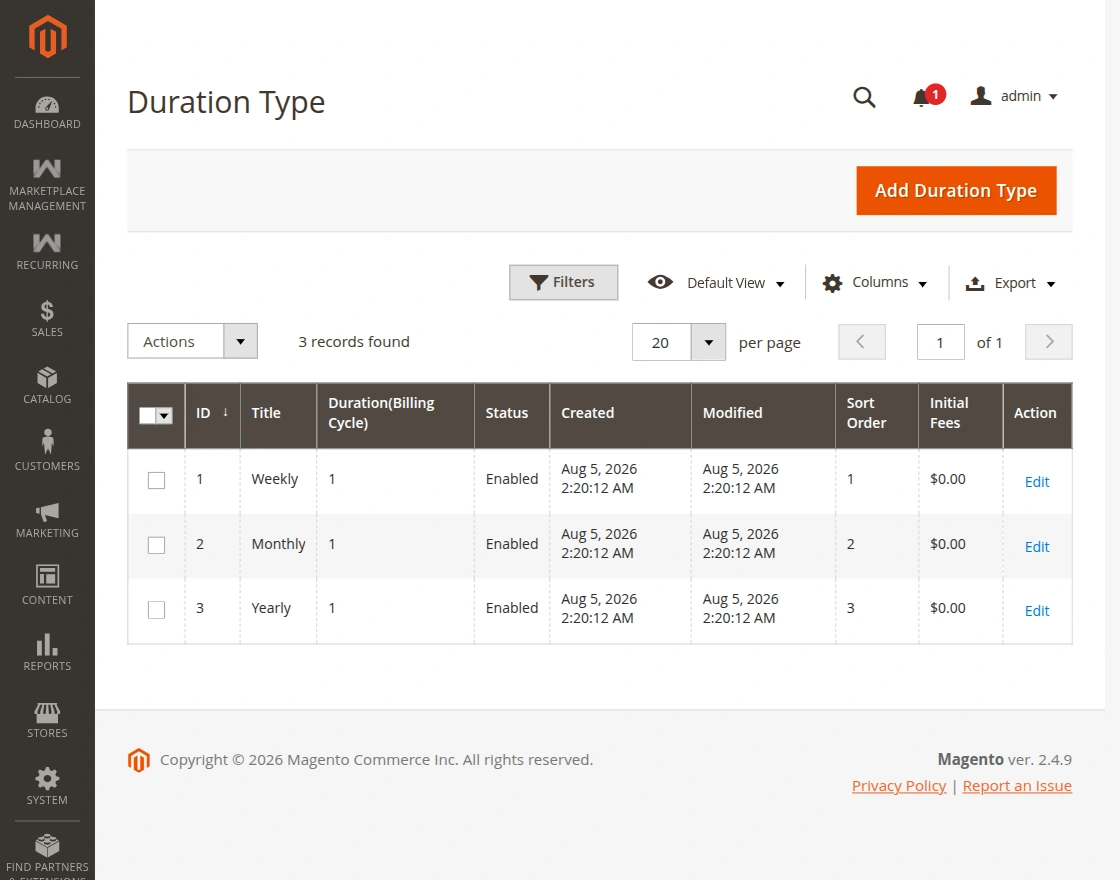Open the Catalog menu
The width and height of the screenshot is (1120, 880).
point(47,386)
